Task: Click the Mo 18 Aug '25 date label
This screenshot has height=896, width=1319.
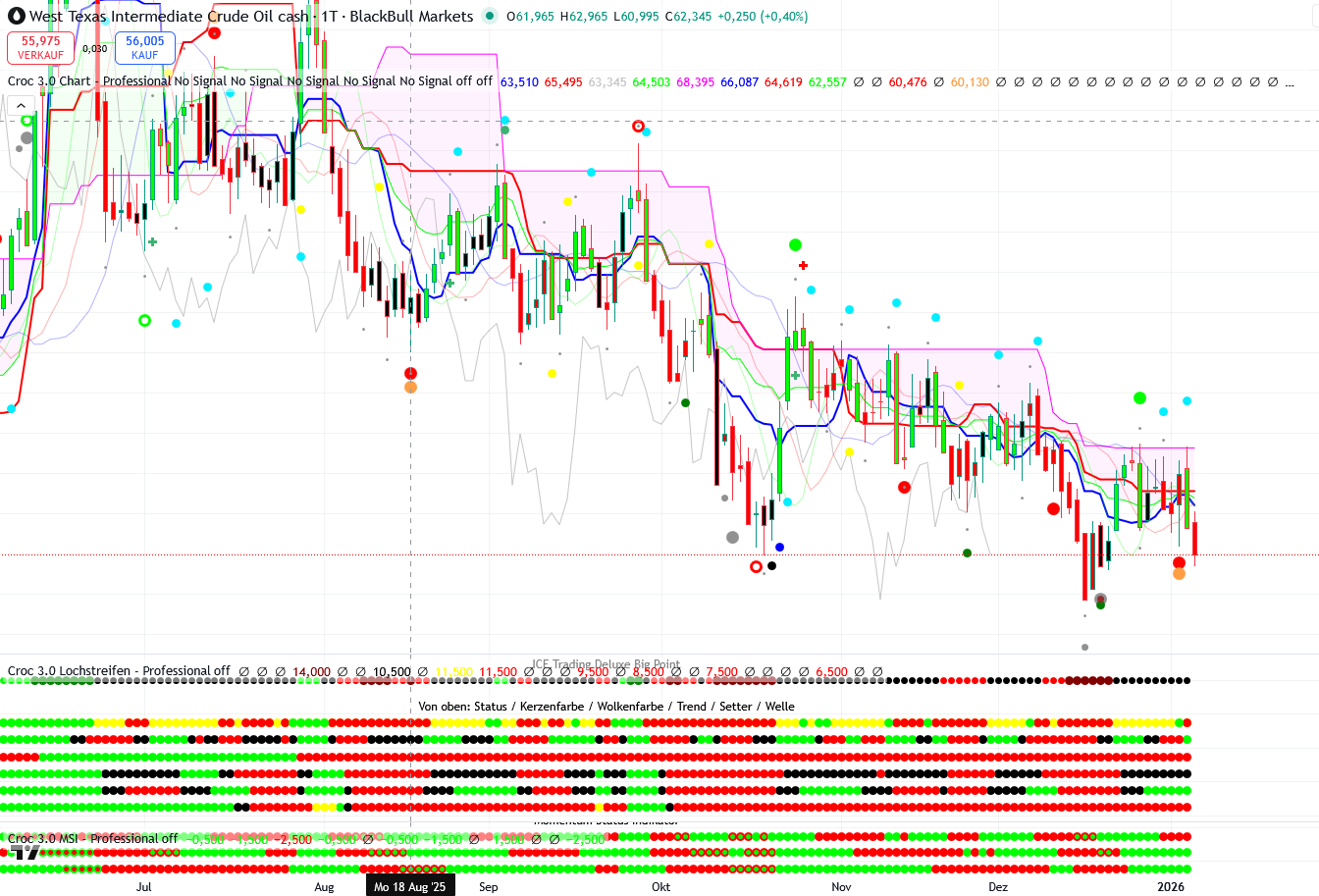Action: pos(409,886)
